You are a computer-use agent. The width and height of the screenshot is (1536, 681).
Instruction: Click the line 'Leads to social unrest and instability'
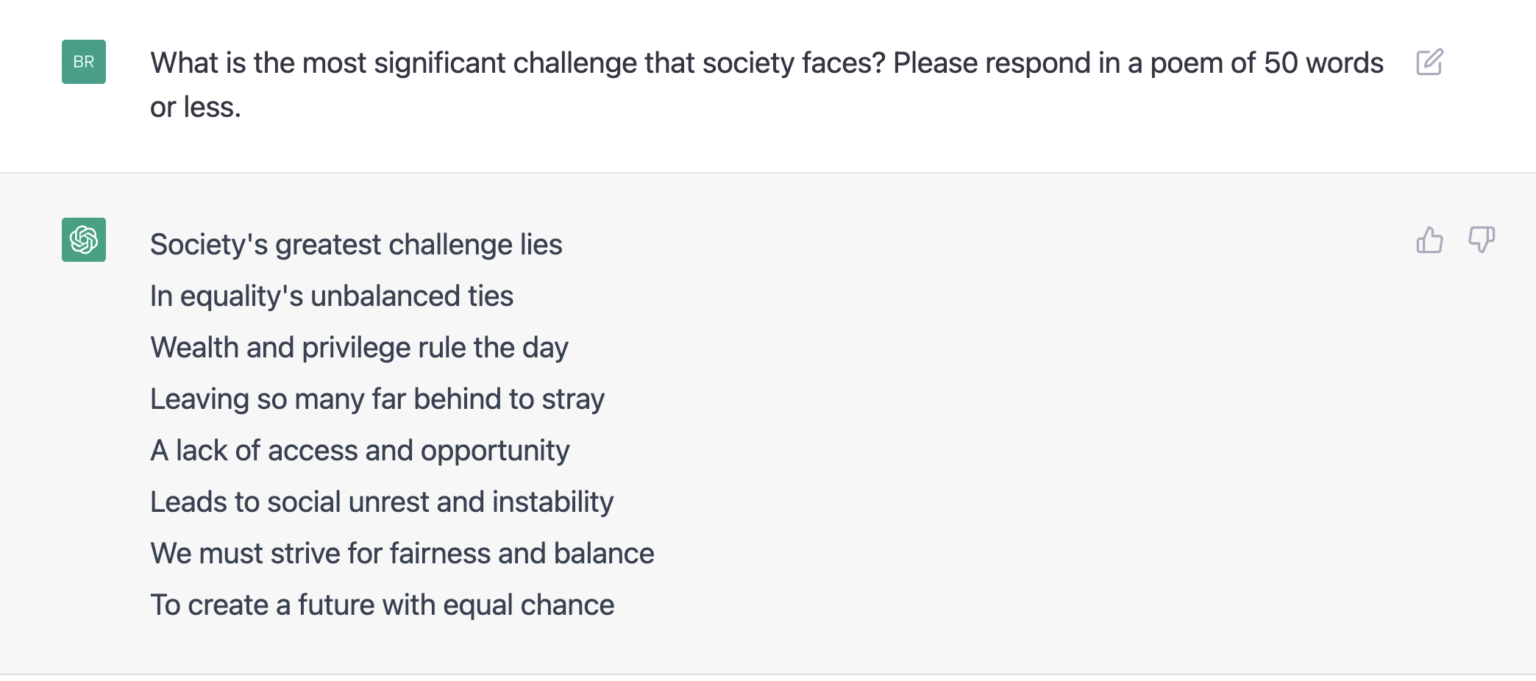[381, 502]
